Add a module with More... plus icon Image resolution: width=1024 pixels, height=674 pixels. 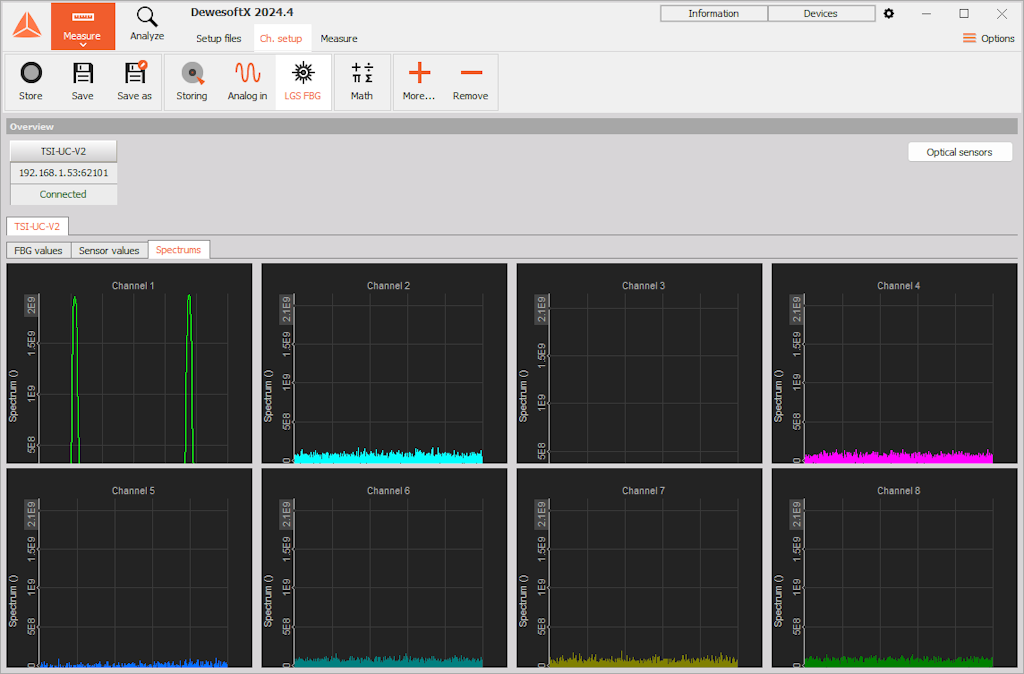(x=419, y=82)
